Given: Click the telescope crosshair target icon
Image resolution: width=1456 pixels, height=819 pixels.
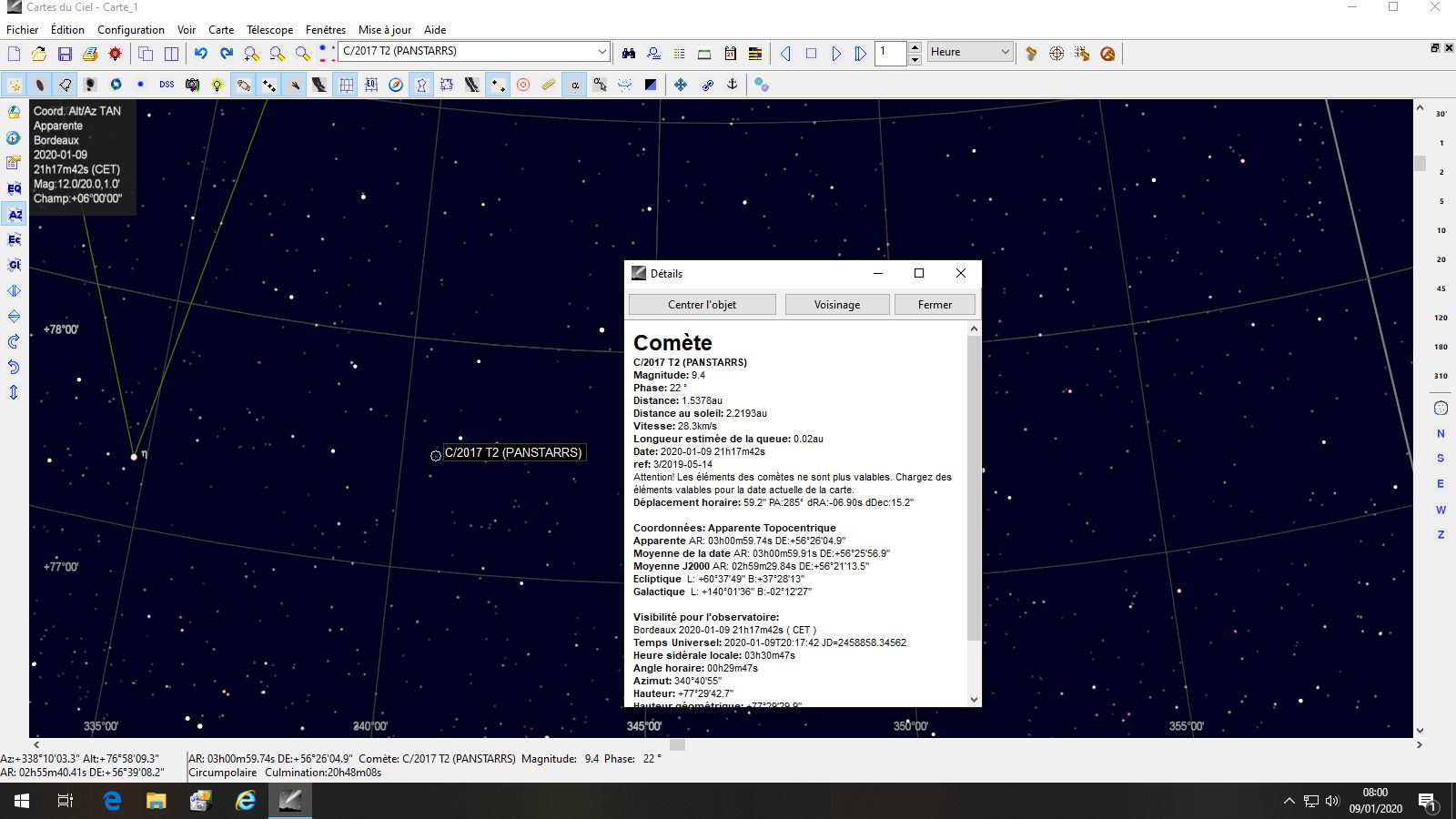Looking at the screenshot, I should tap(1057, 54).
